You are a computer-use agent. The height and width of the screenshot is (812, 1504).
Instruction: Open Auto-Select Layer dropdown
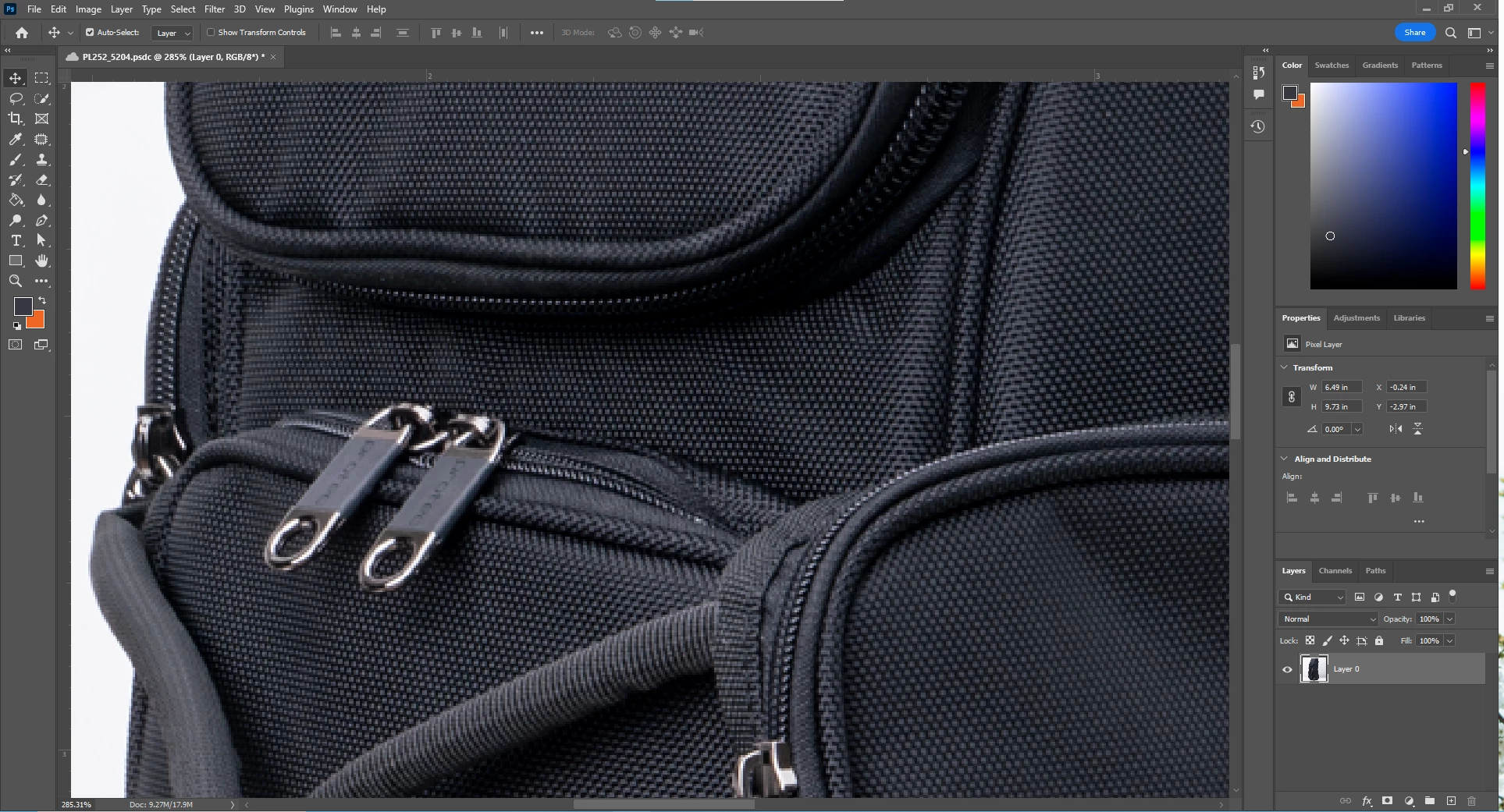click(x=172, y=33)
